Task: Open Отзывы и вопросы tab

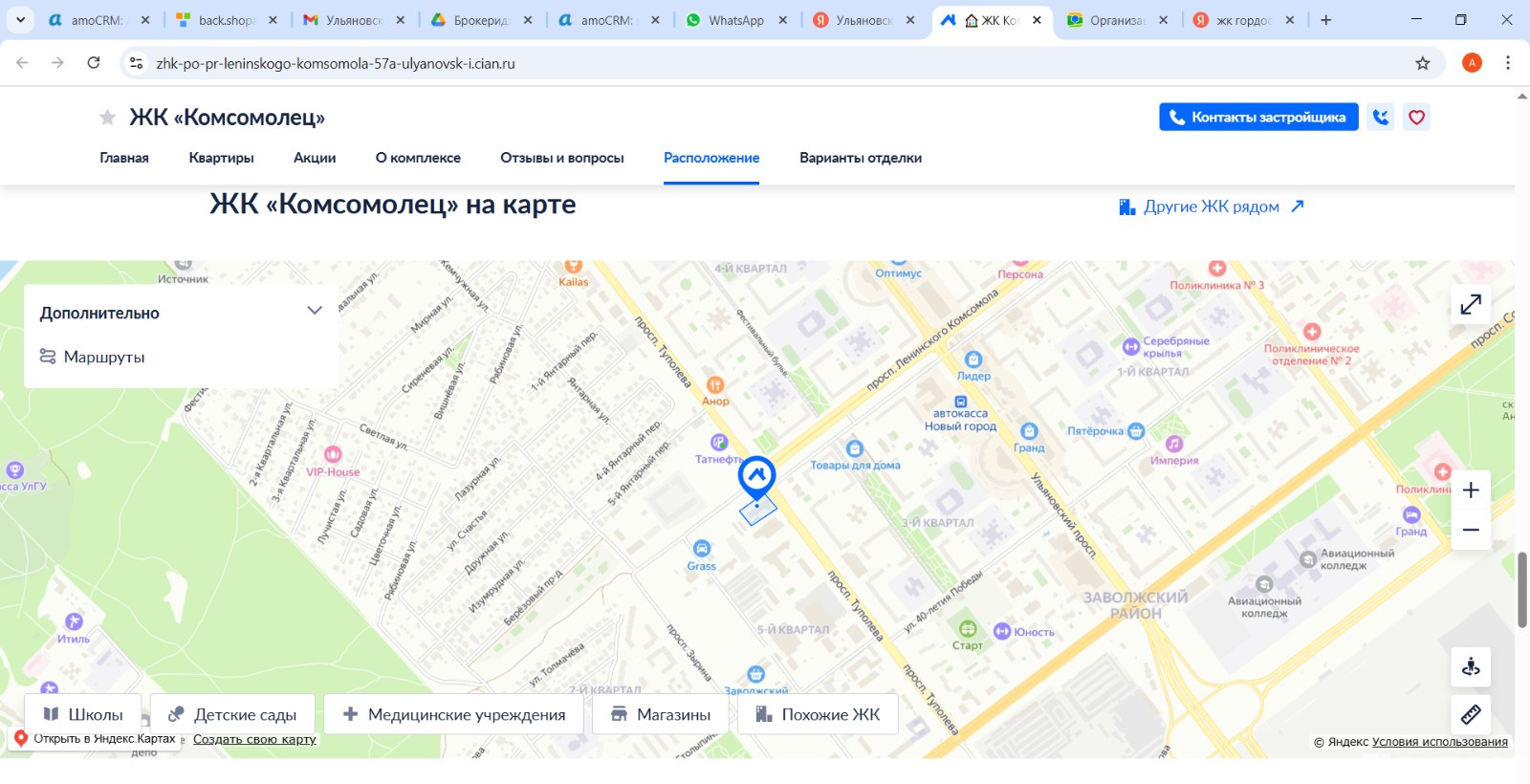Action: point(561,158)
